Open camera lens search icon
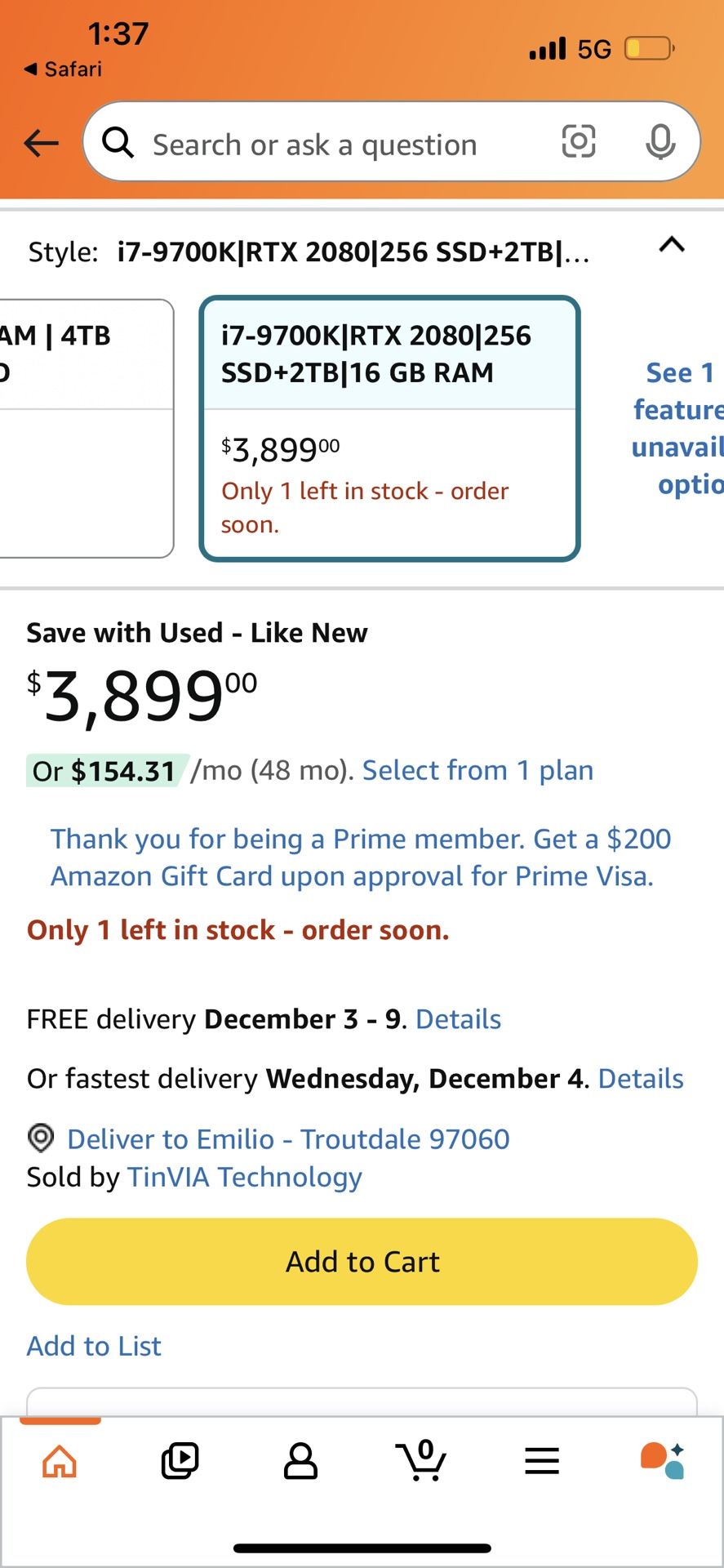The height and width of the screenshot is (1568, 724). (x=579, y=142)
